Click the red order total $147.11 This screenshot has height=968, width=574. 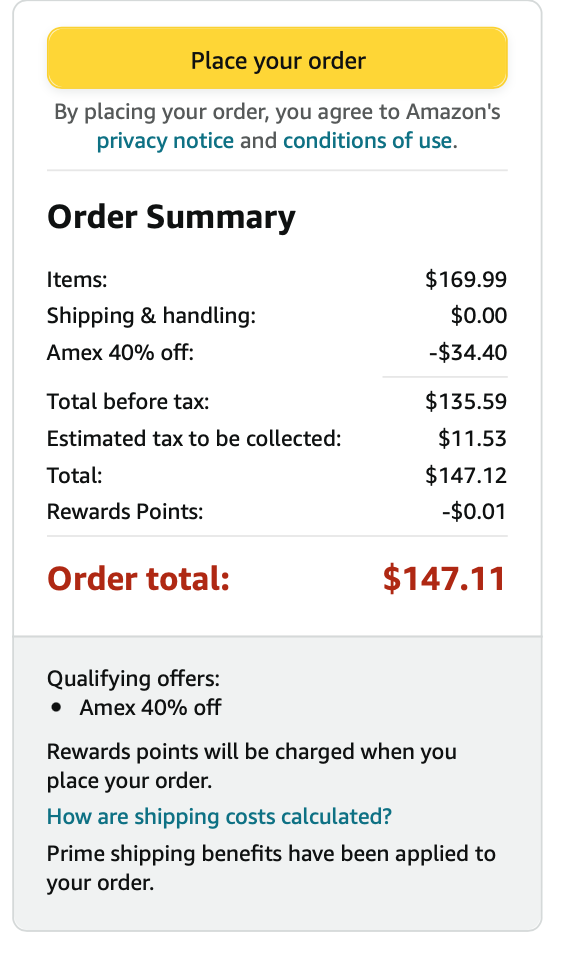coord(444,579)
